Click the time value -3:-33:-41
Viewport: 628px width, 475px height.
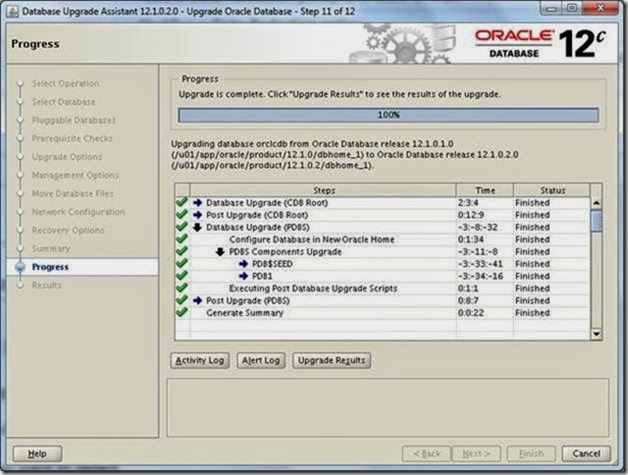click(x=480, y=264)
